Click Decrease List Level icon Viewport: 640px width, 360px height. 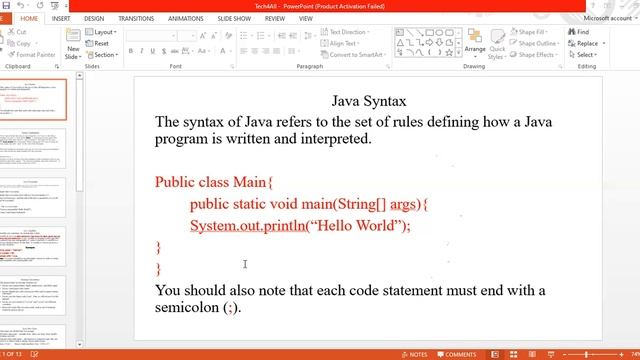coord(282,36)
